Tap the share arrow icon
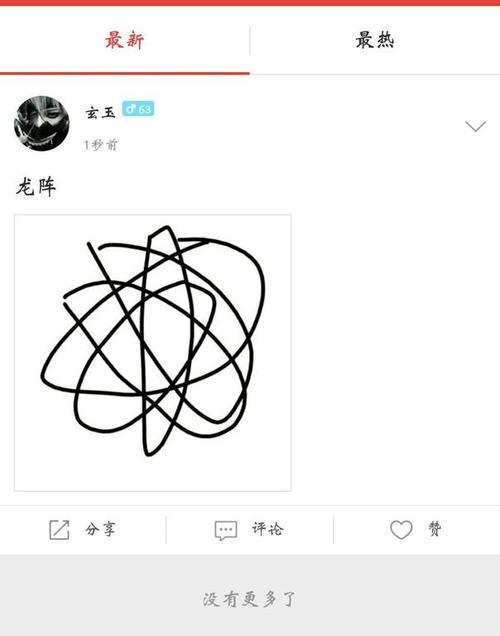Image resolution: width=500 pixels, height=636 pixels. [59, 530]
